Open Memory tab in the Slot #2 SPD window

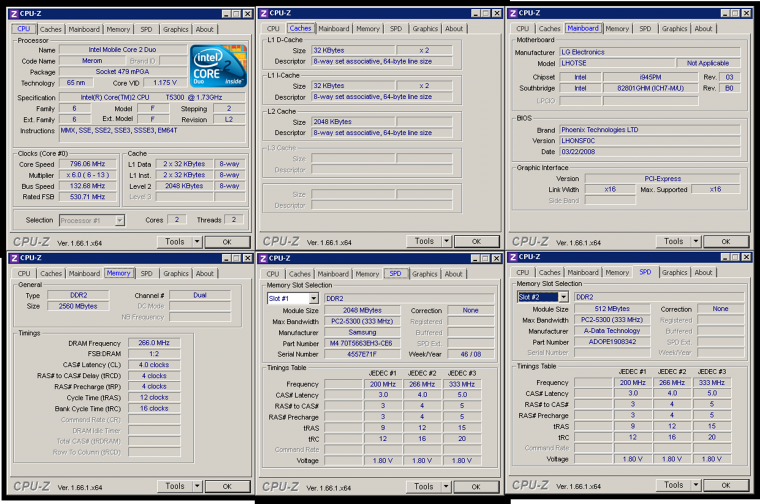coord(617,272)
